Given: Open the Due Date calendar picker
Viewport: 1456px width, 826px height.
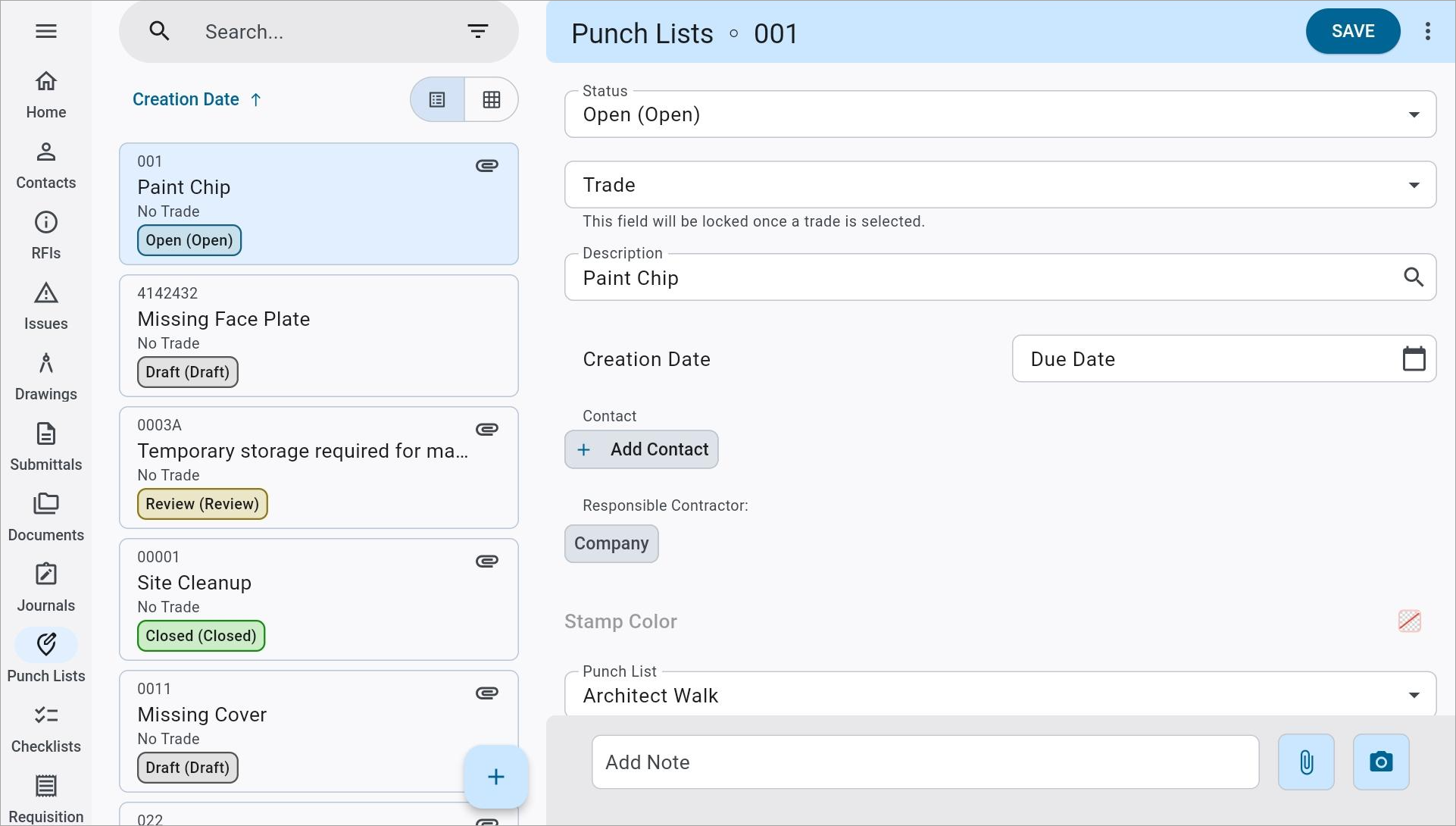Looking at the screenshot, I should (x=1414, y=358).
